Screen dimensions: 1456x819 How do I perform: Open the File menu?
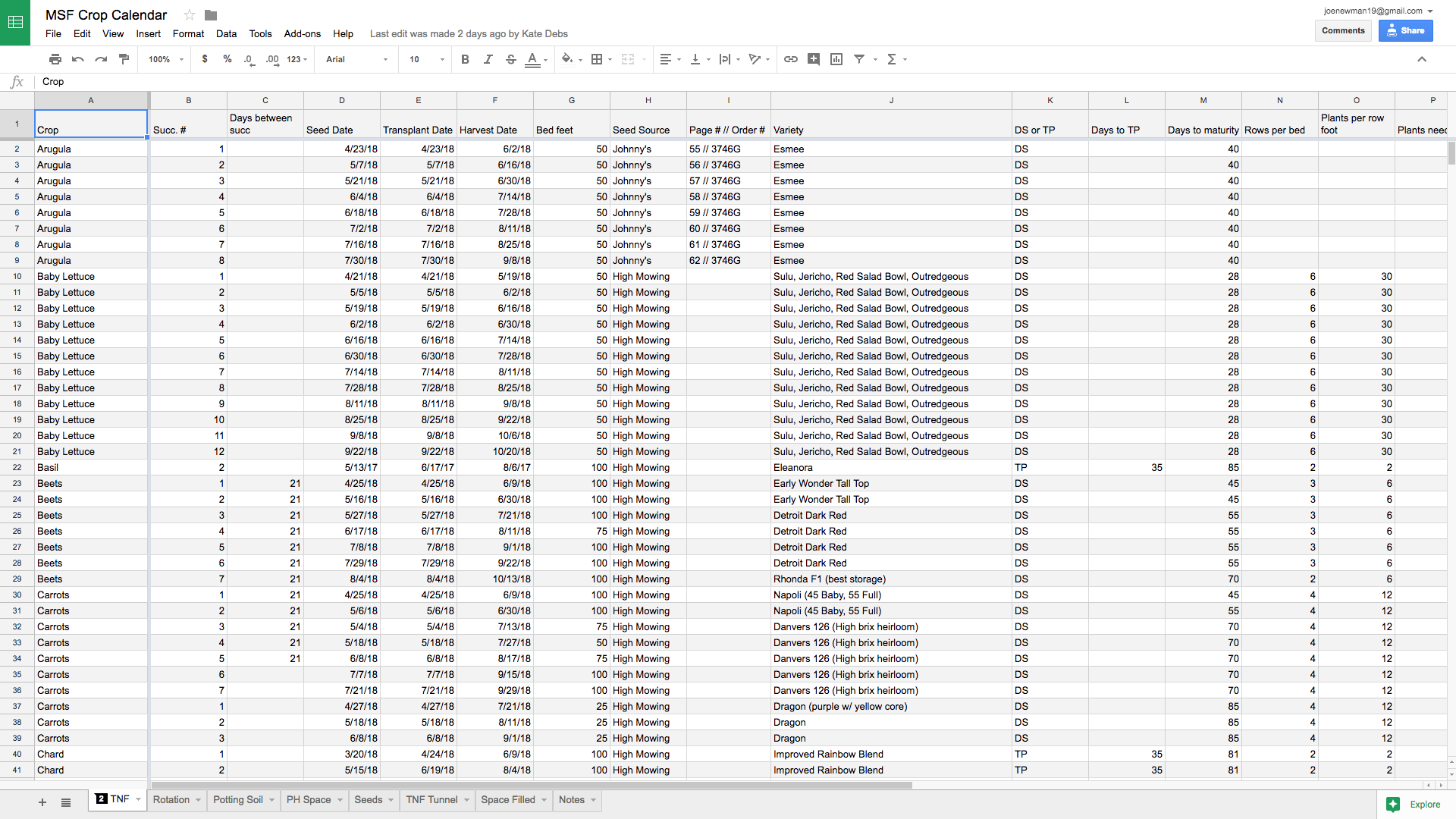(x=53, y=34)
